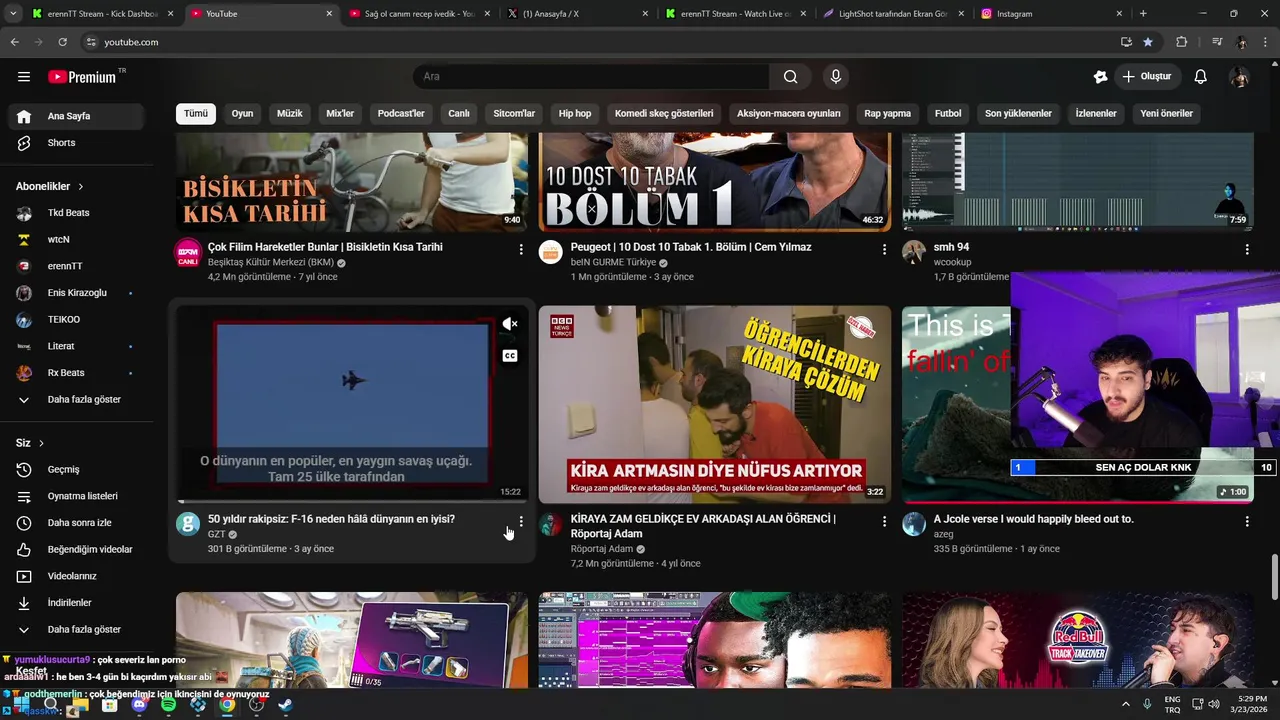Click the YouTube Premium logo
The image size is (1280, 720).
[x=82, y=77]
